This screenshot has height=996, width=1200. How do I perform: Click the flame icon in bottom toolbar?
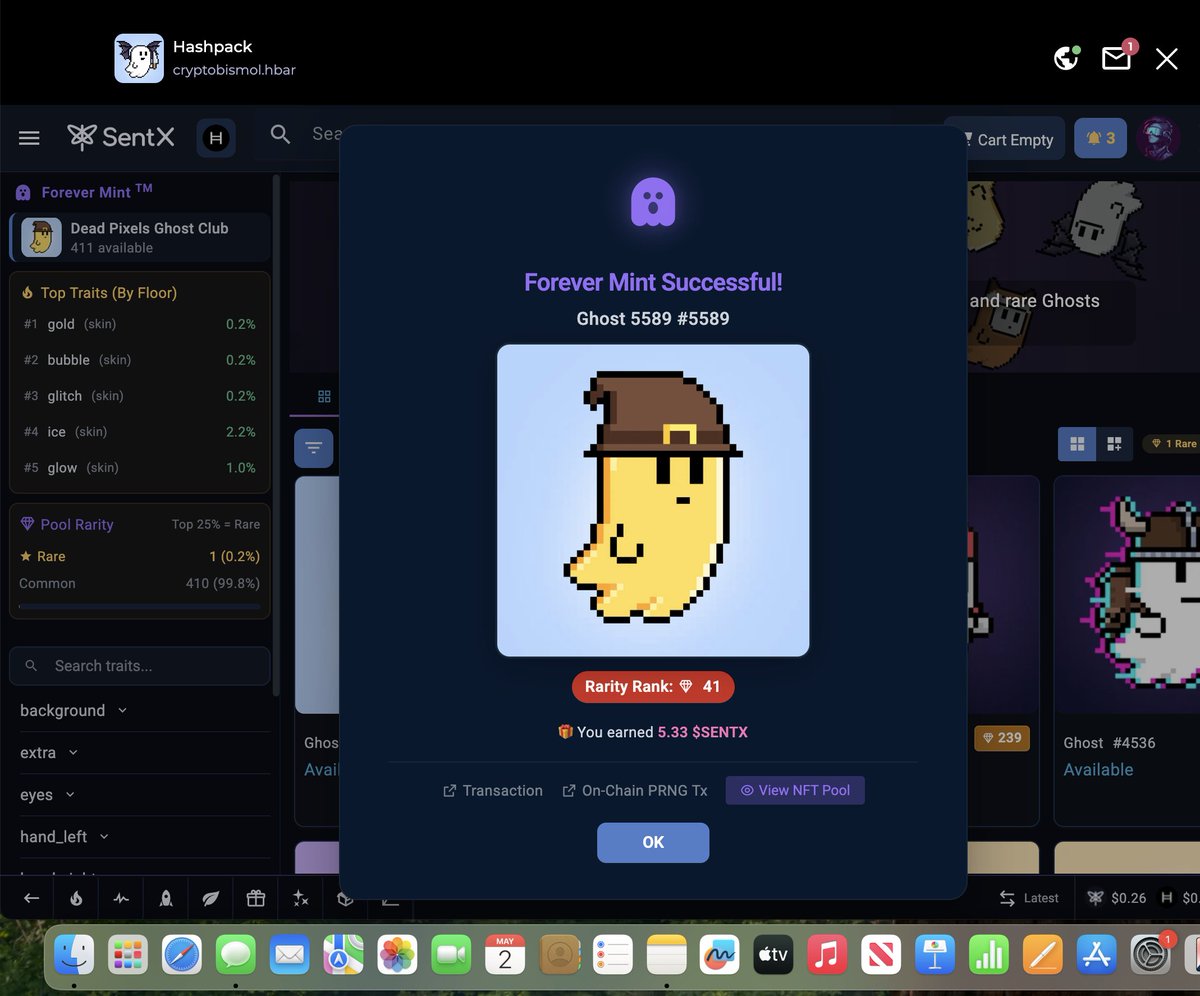pos(76,898)
